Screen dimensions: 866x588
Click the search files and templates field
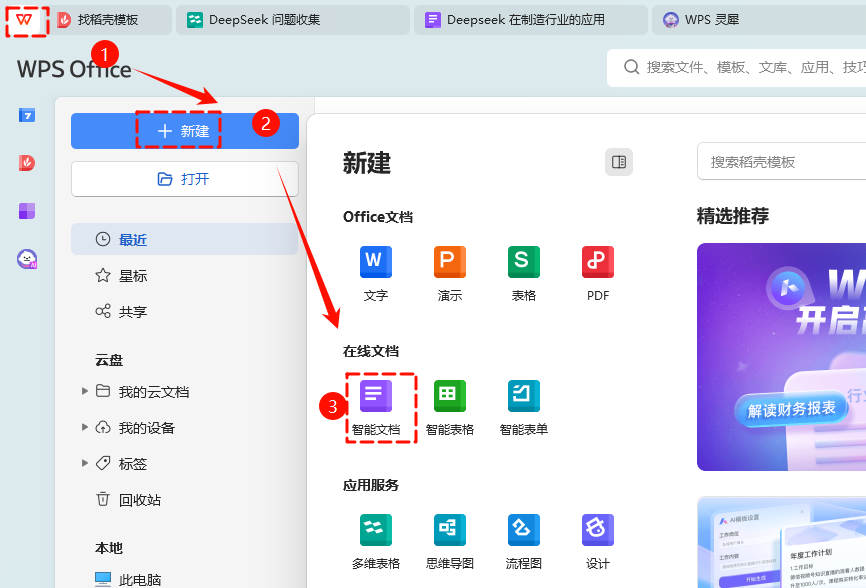coord(737,67)
